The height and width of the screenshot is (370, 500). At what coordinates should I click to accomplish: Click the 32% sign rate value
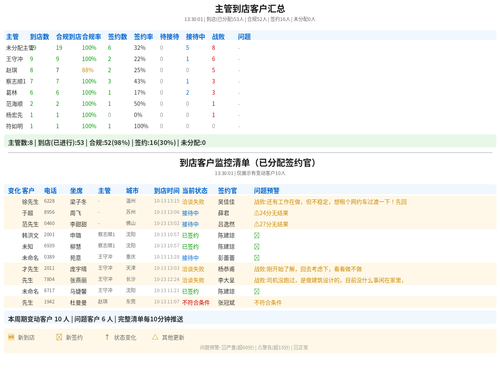click(140, 48)
